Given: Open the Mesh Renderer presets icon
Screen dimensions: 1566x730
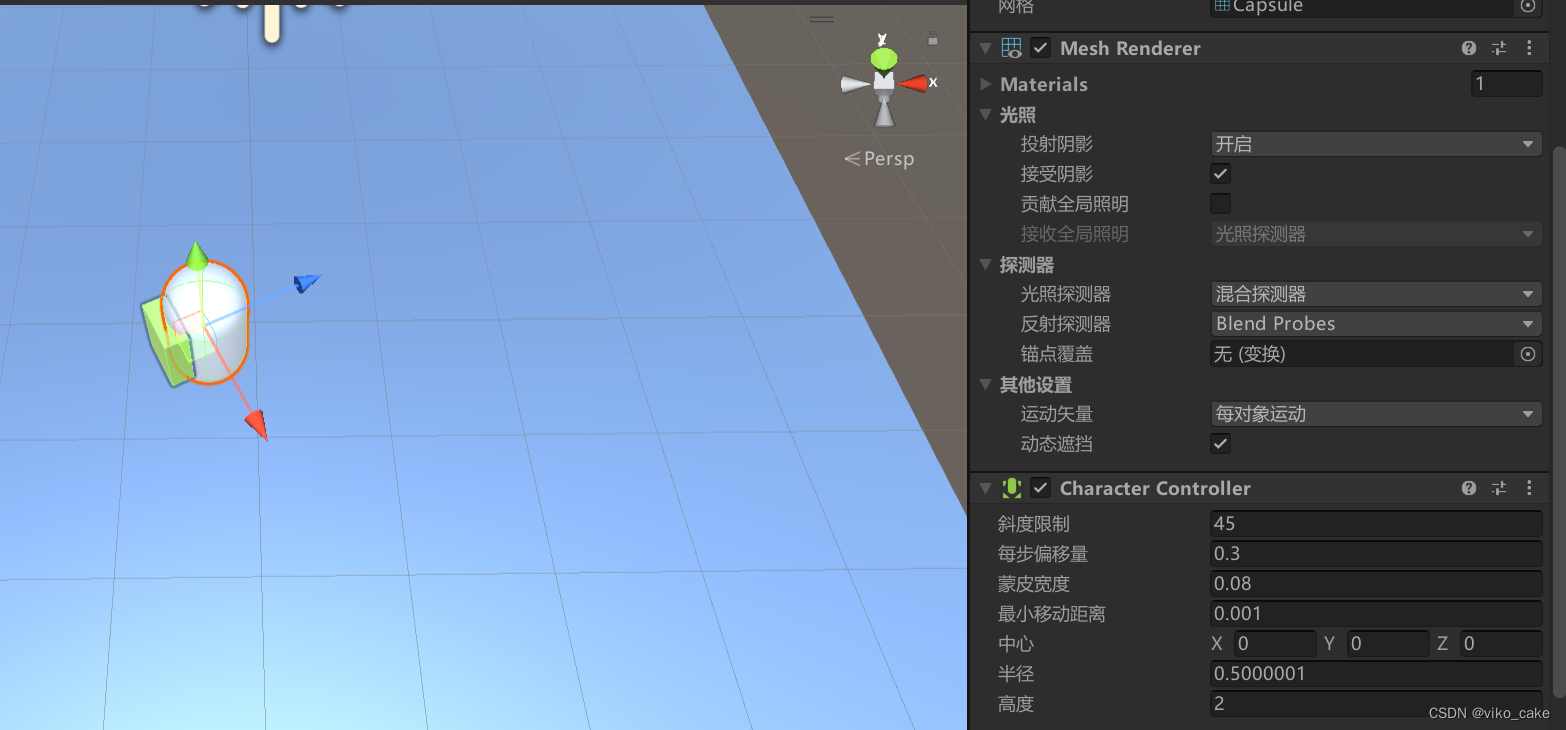Looking at the screenshot, I should click(x=1498, y=47).
